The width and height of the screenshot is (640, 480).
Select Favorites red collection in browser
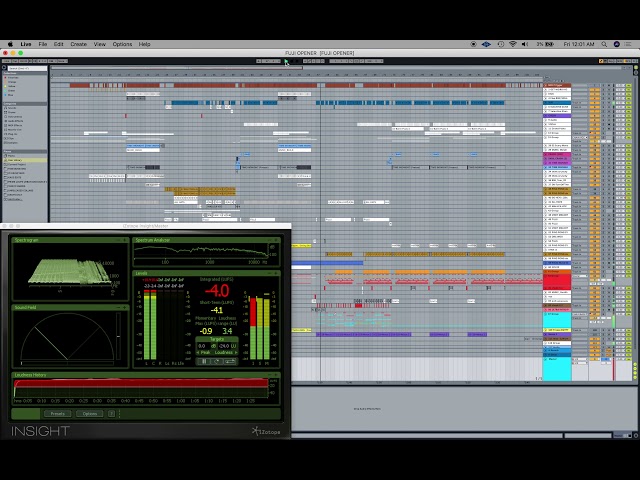pos(12,78)
